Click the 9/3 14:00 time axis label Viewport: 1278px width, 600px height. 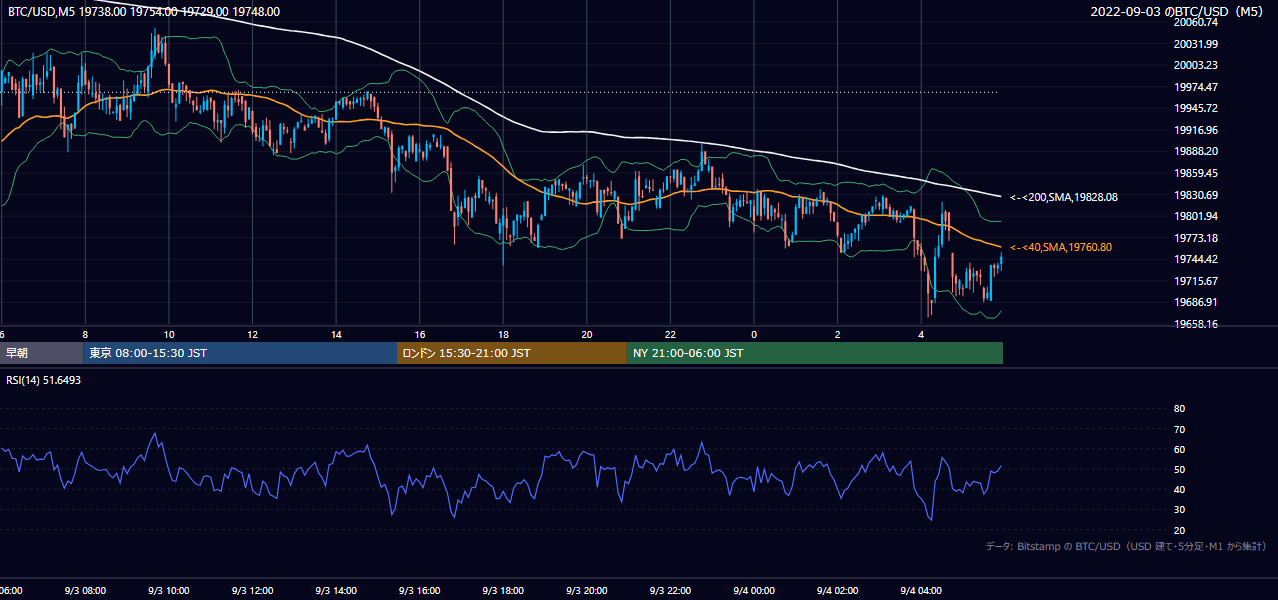336,591
